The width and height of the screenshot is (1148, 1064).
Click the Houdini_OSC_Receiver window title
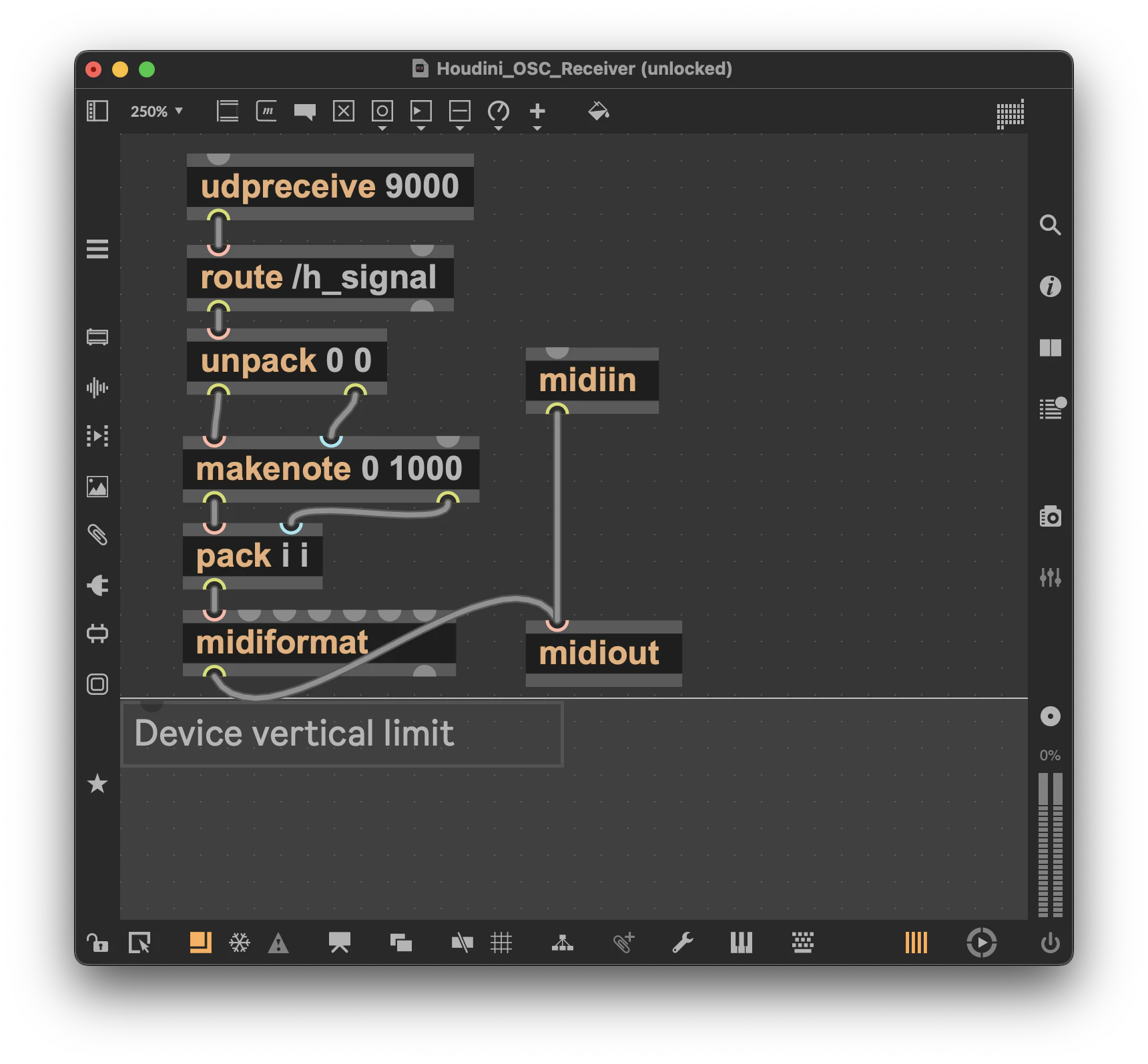(584, 69)
